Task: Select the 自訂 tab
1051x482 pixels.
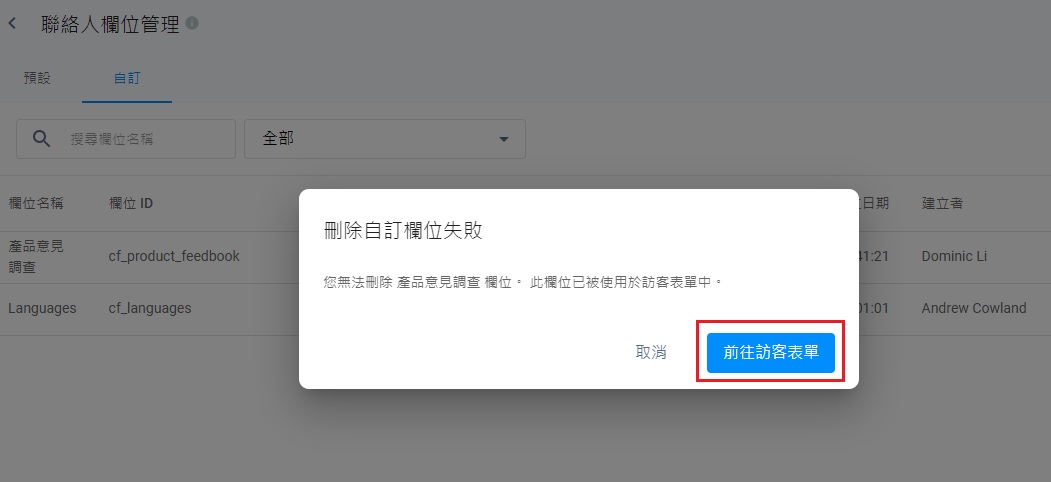Action: tap(127, 78)
